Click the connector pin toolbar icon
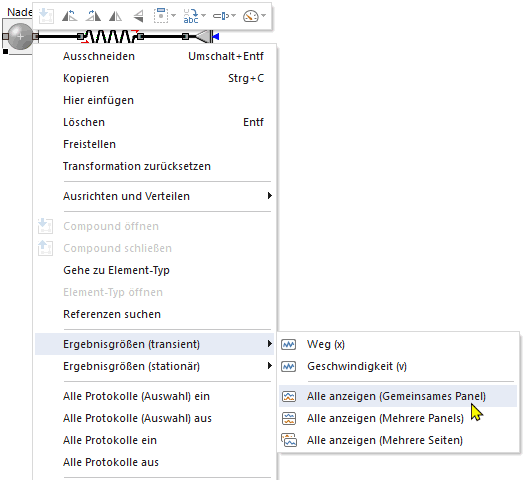Screen dimensions: 525x480 [x=221, y=16]
